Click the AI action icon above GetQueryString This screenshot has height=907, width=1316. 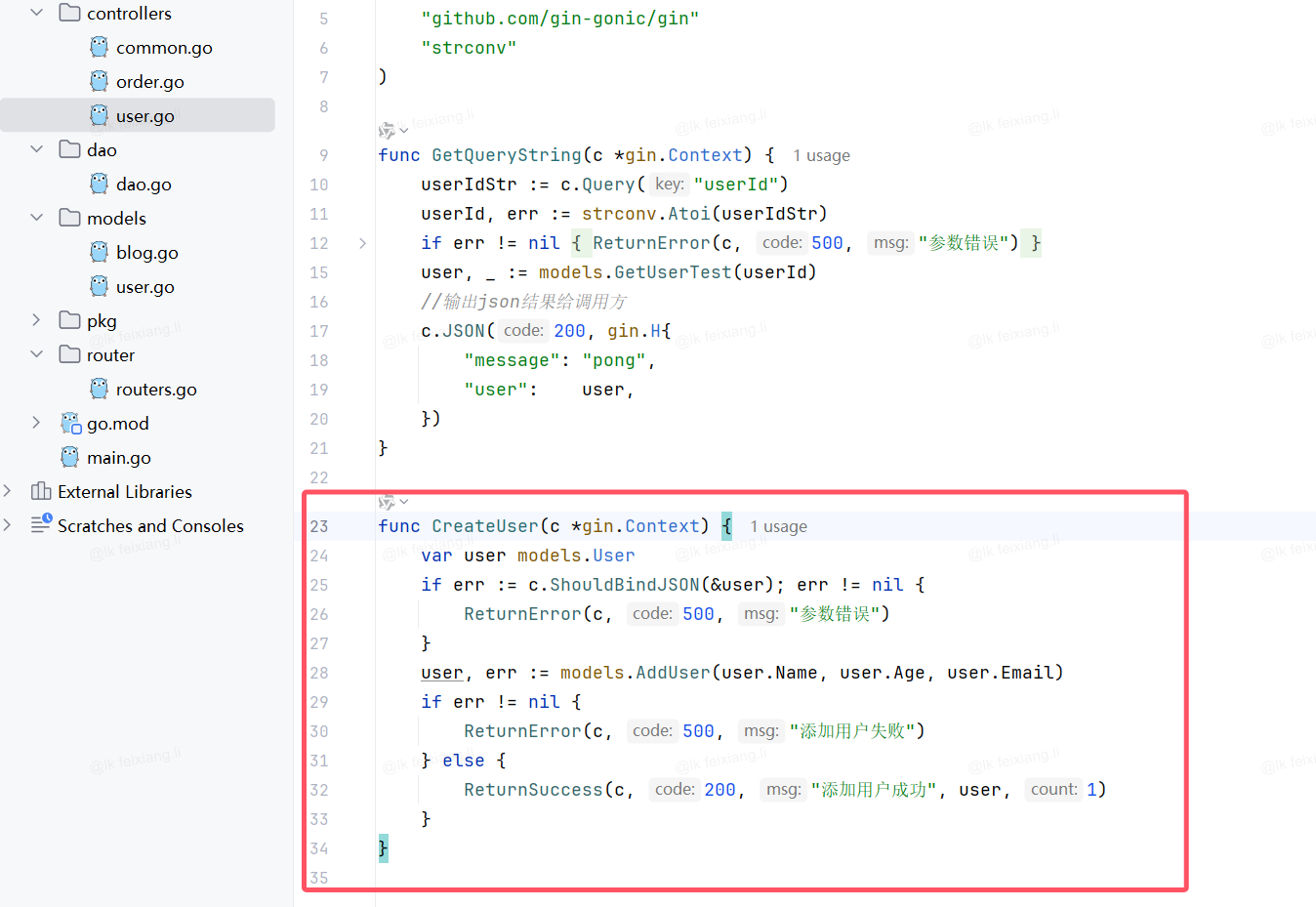click(x=387, y=131)
